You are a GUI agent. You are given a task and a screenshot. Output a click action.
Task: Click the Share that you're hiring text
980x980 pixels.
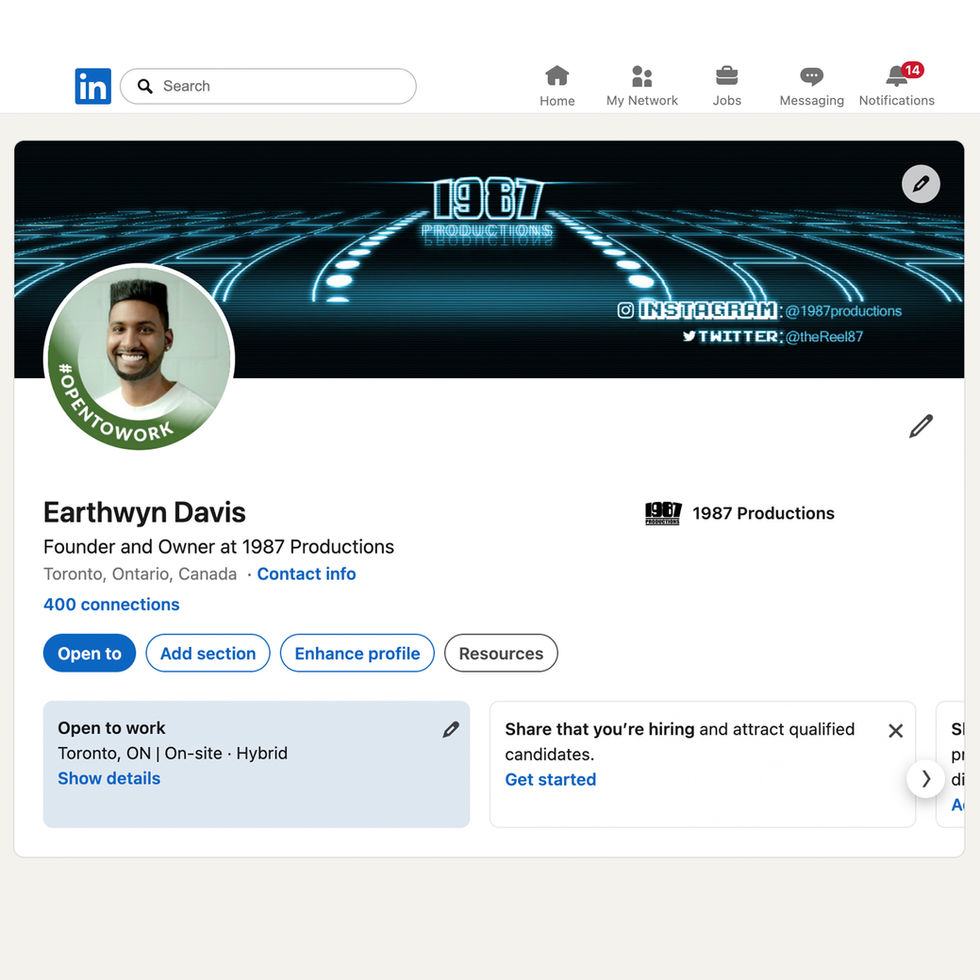[599, 729]
